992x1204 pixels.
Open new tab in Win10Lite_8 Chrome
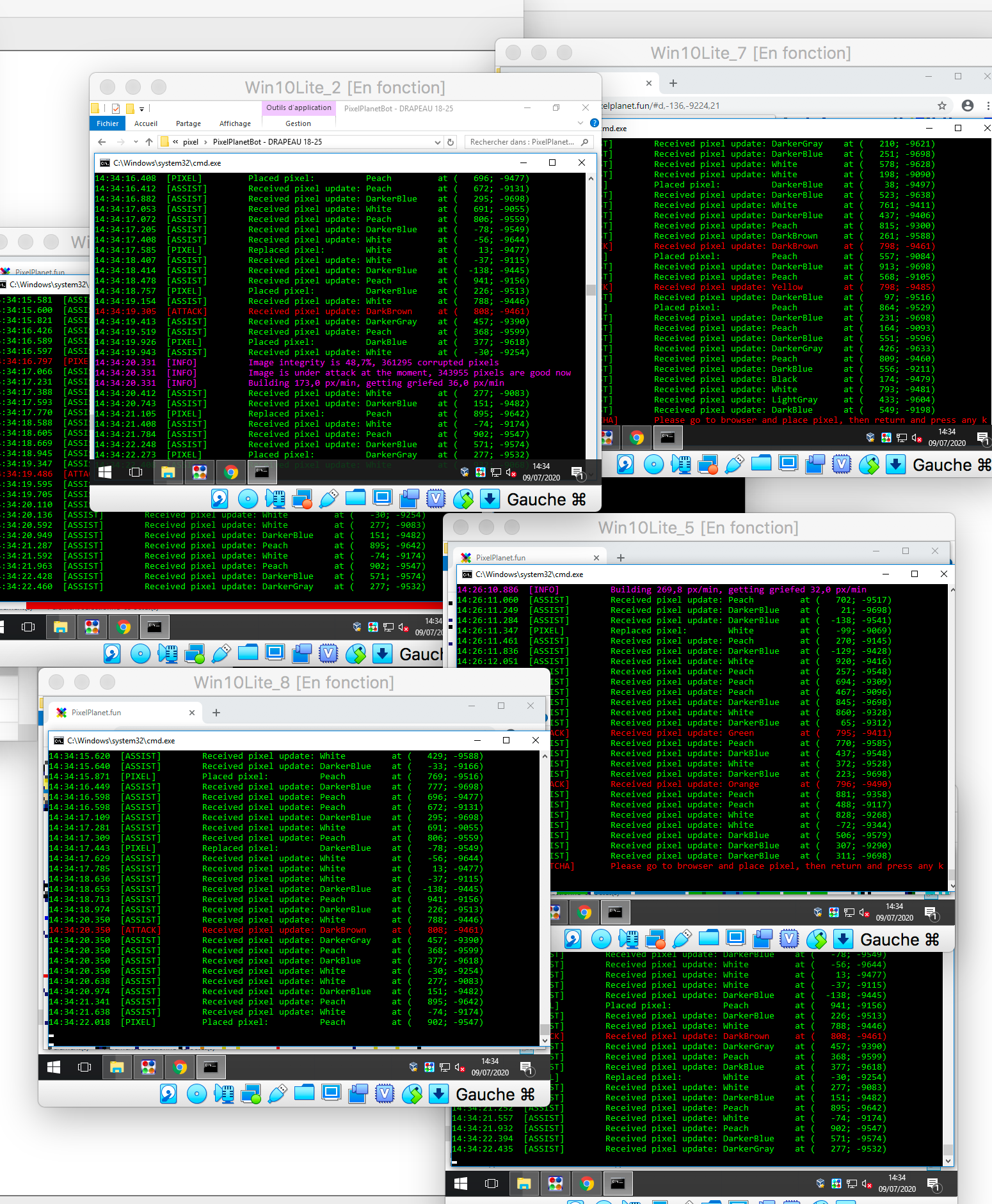[x=216, y=713]
